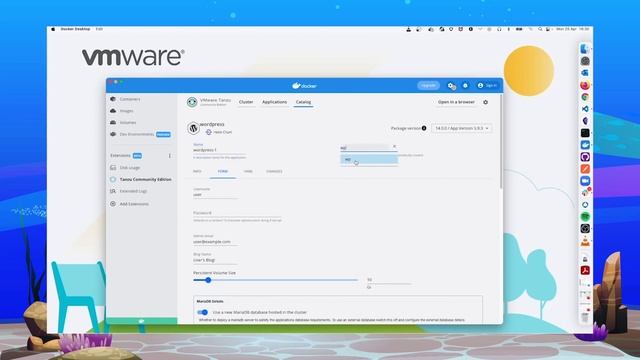
Task: Open Containers in Docker sidebar
Action: pos(130,99)
